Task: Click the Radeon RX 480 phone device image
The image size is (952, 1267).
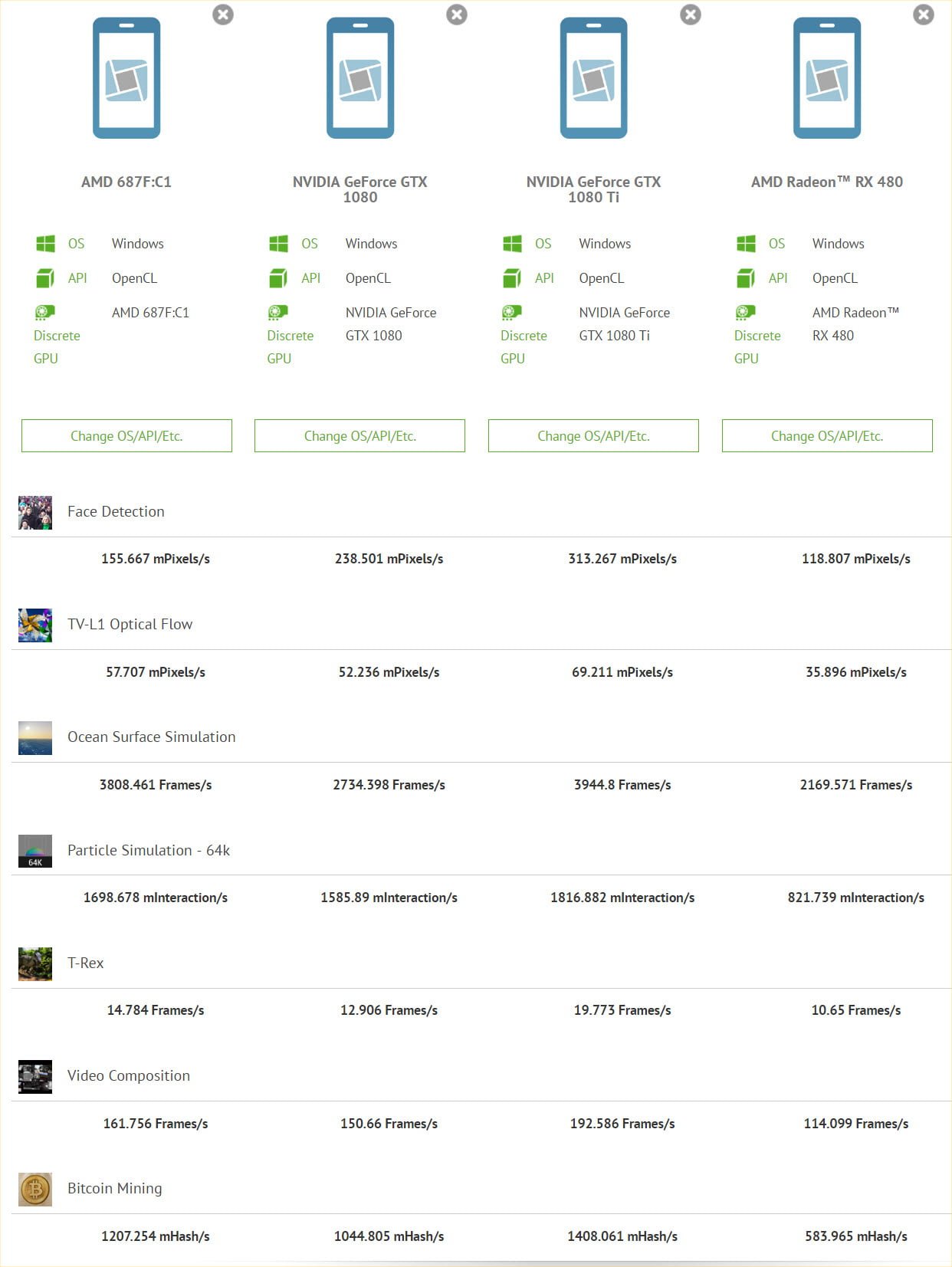Action: tap(827, 78)
